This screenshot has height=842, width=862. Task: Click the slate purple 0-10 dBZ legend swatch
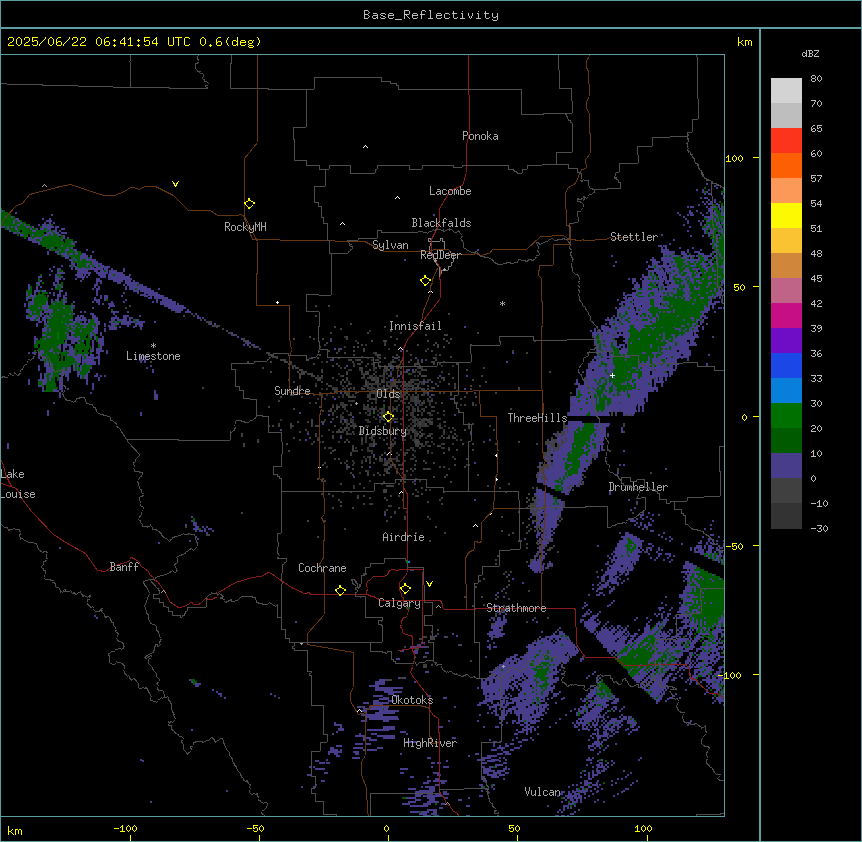(x=786, y=466)
